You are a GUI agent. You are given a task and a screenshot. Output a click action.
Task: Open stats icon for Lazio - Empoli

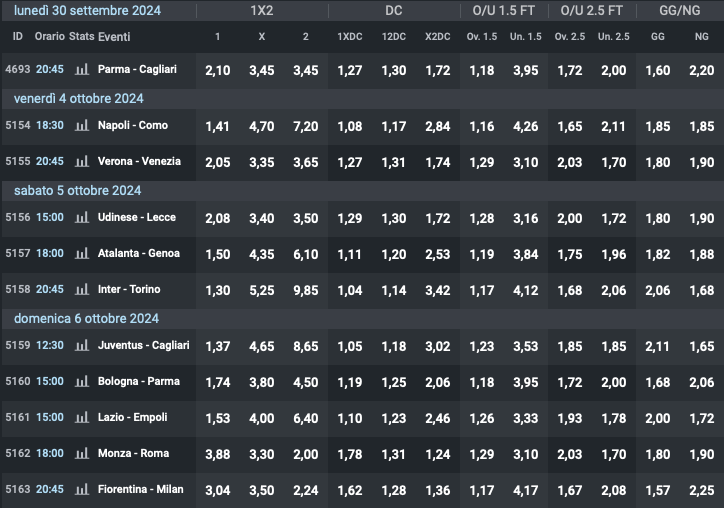tap(82, 417)
